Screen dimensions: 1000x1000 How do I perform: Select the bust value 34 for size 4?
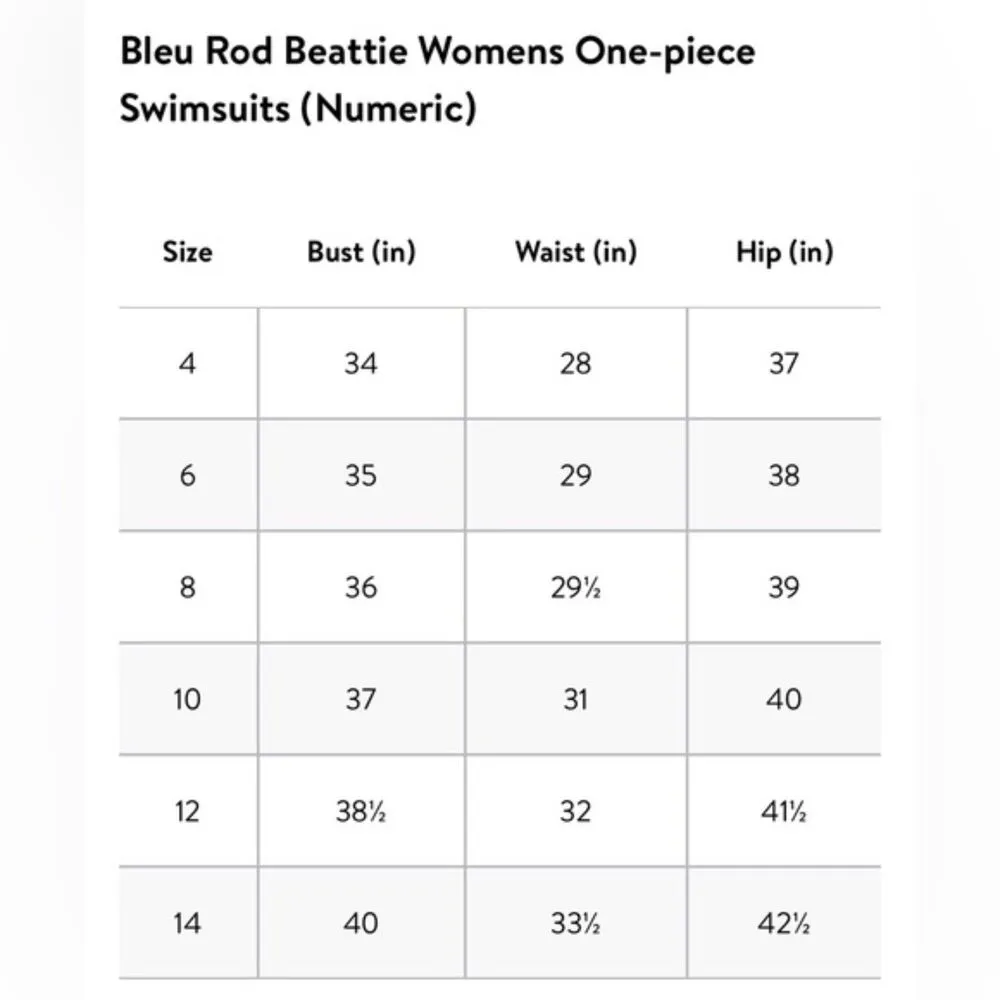[361, 363]
